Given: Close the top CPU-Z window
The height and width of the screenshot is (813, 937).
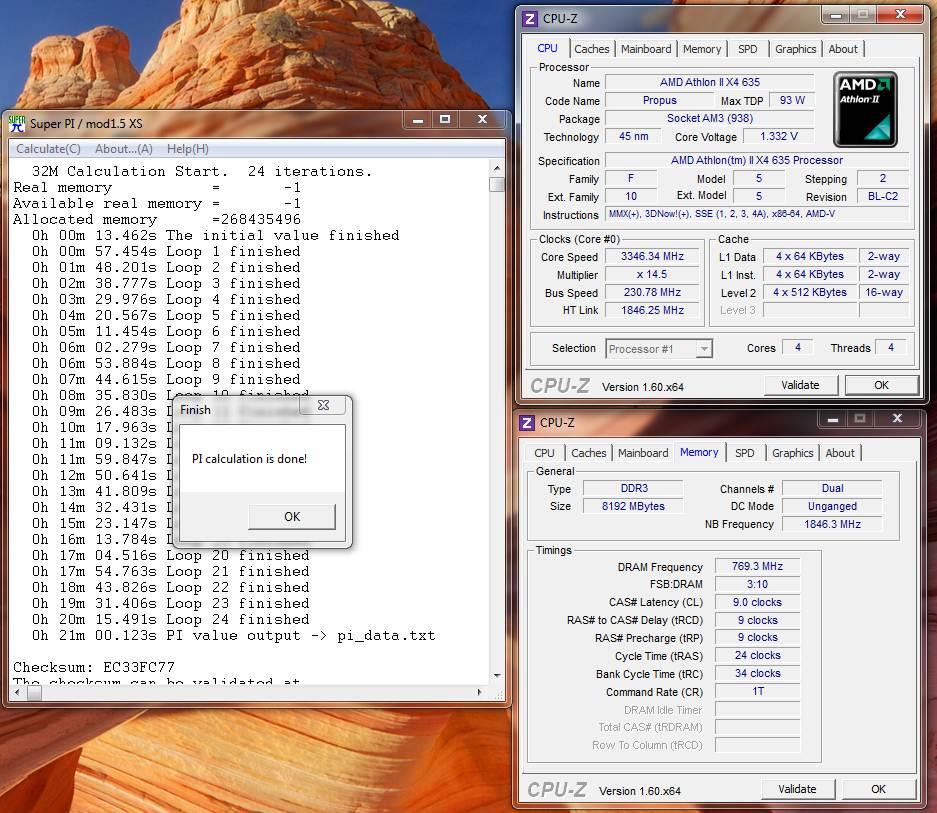Looking at the screenshot, I should click(x=901, y=14).
